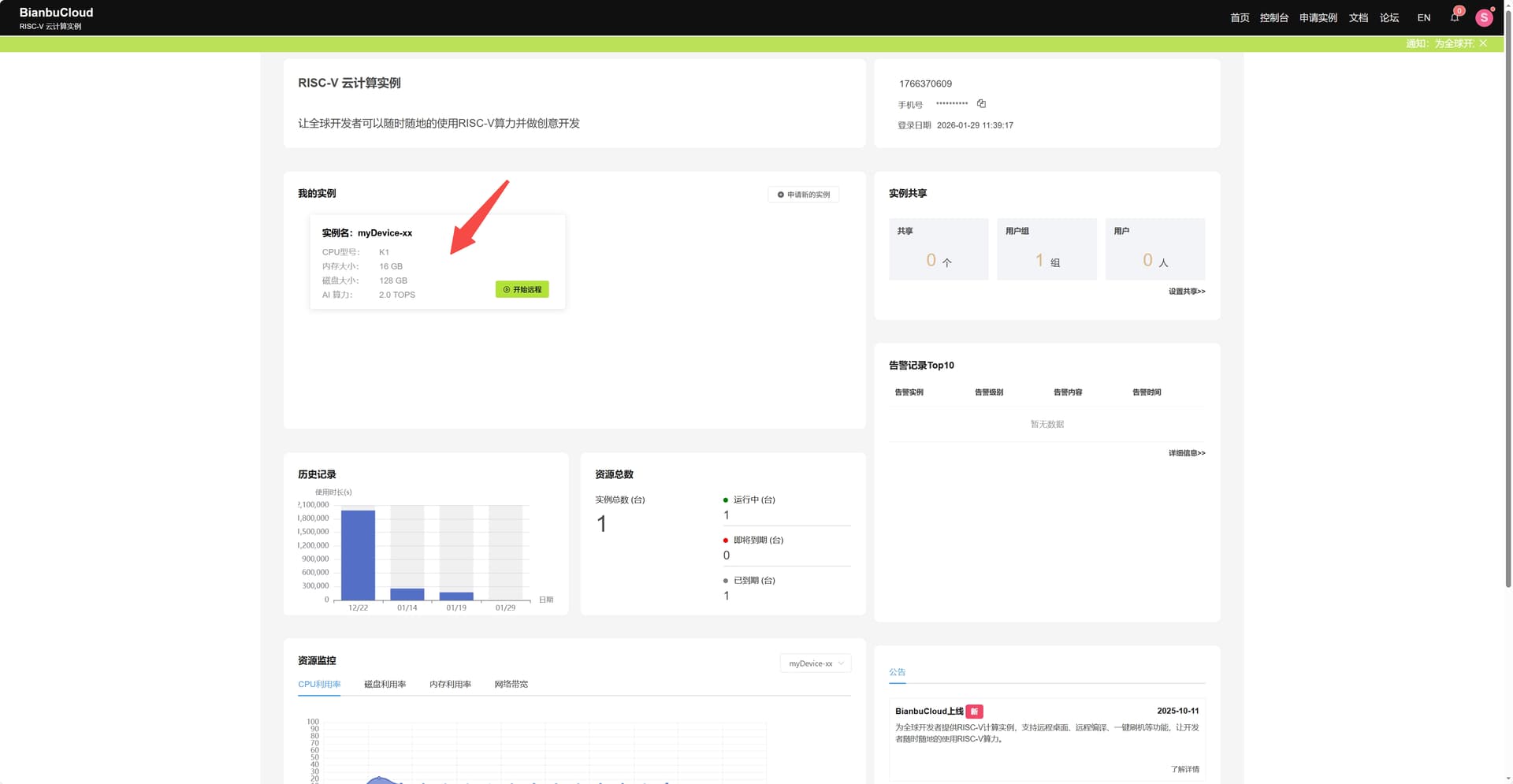This screenshot has height=784, width=1513.
Task: Start remote session with 开始远程
Action: click(522, 290)
